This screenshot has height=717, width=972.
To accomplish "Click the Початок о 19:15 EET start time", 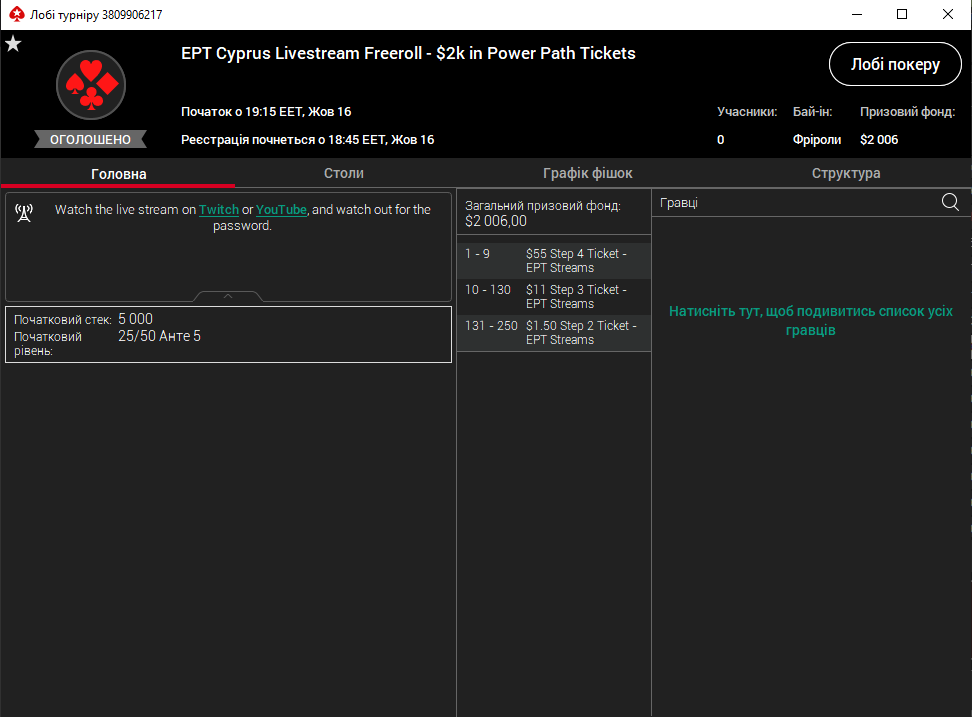I will click(x=266, y=112).
